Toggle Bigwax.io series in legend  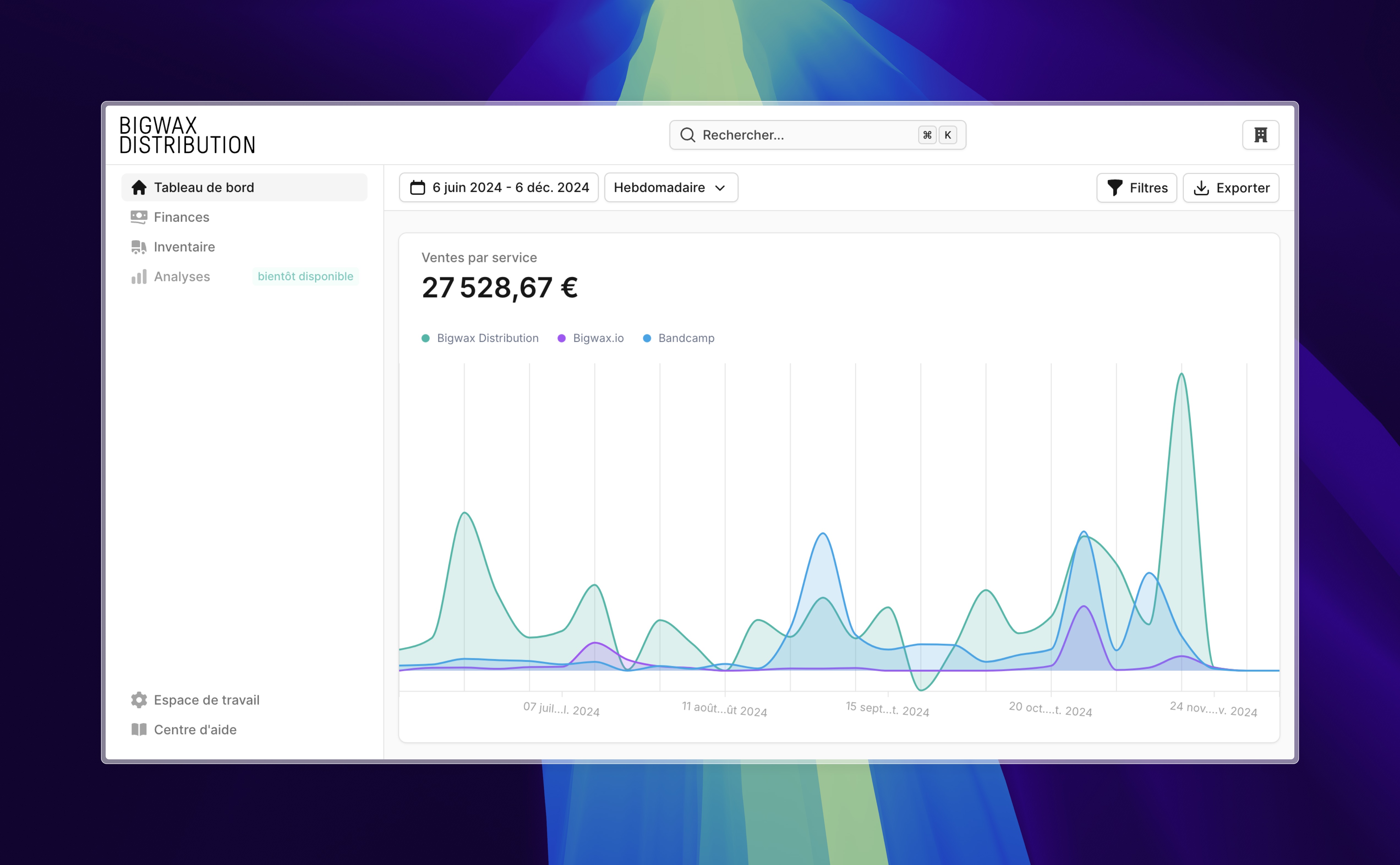(590, 338)
